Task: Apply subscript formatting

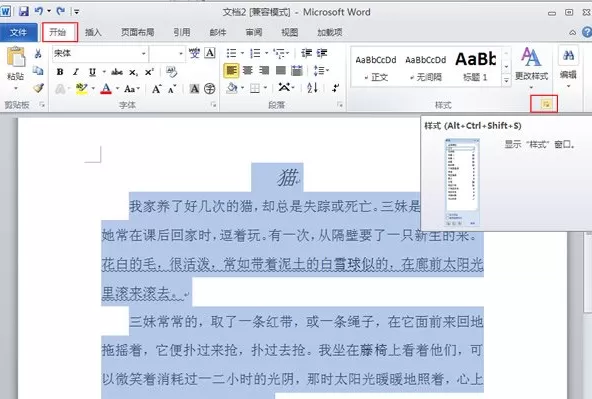Action: 133,72
